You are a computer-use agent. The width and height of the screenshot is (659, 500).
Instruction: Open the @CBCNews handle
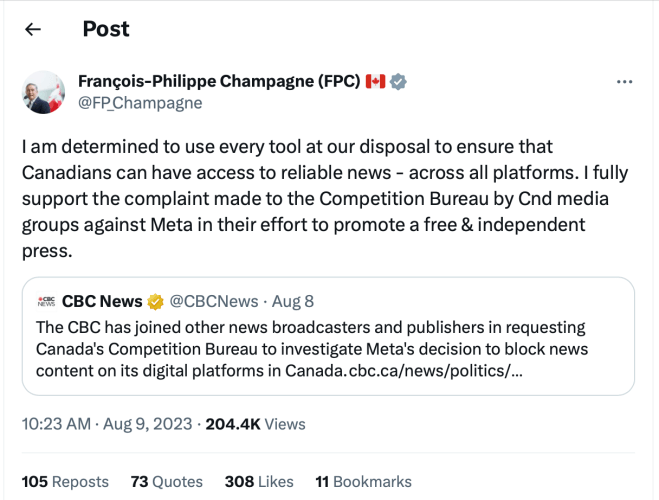(212, 300)
